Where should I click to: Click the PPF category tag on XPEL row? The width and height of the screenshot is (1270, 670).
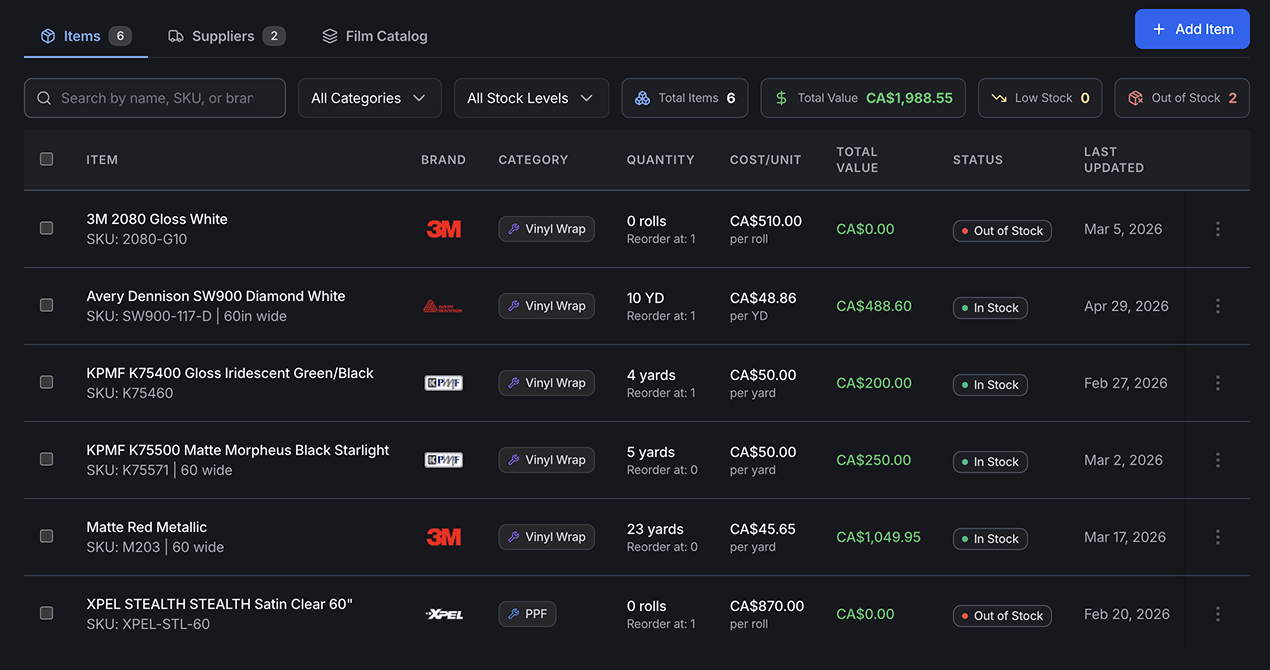click(x=527, y=614)
